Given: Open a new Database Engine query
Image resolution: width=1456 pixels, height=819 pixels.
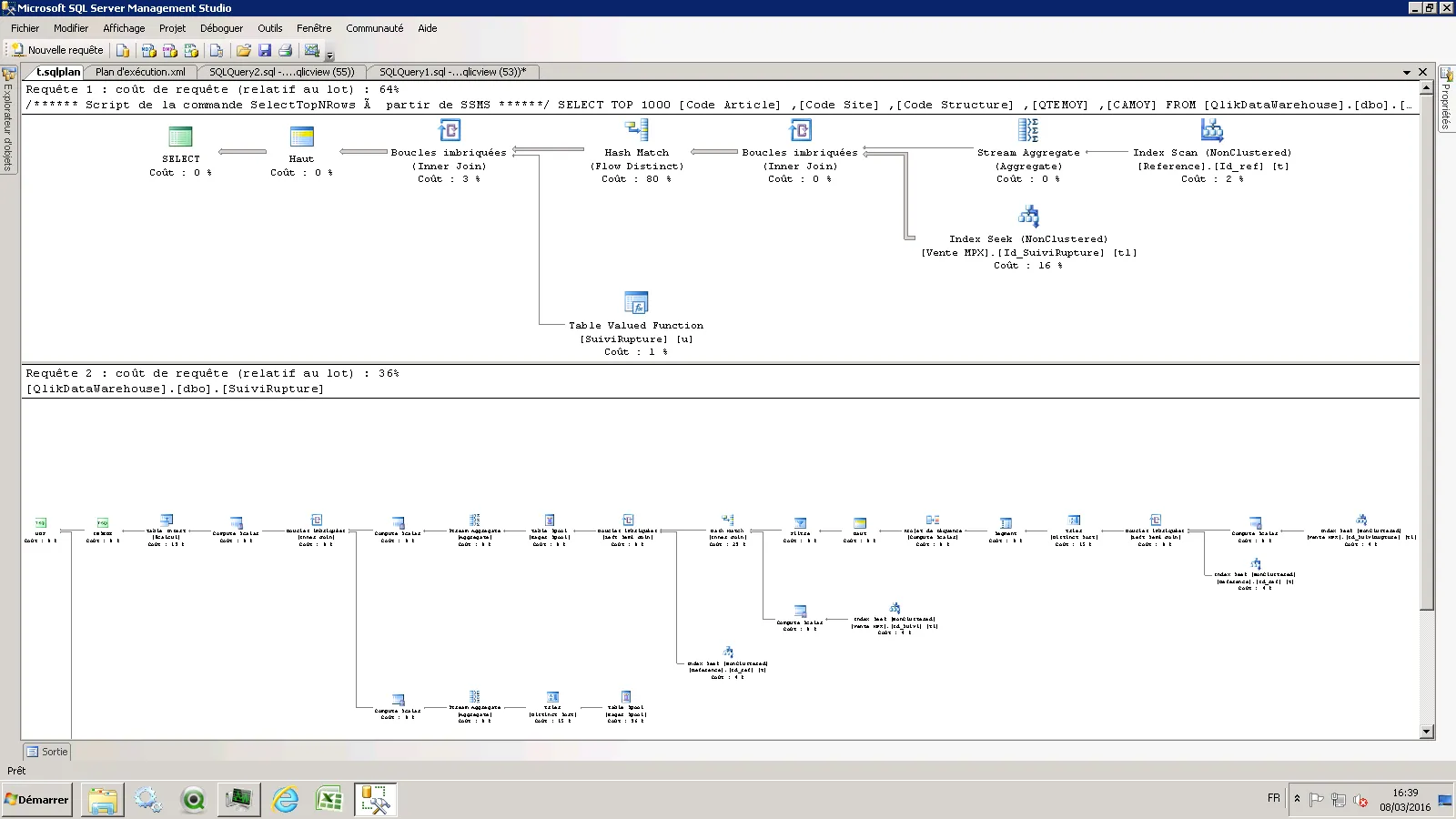Looking at the screenshot, I should click(x=123, y=50).
